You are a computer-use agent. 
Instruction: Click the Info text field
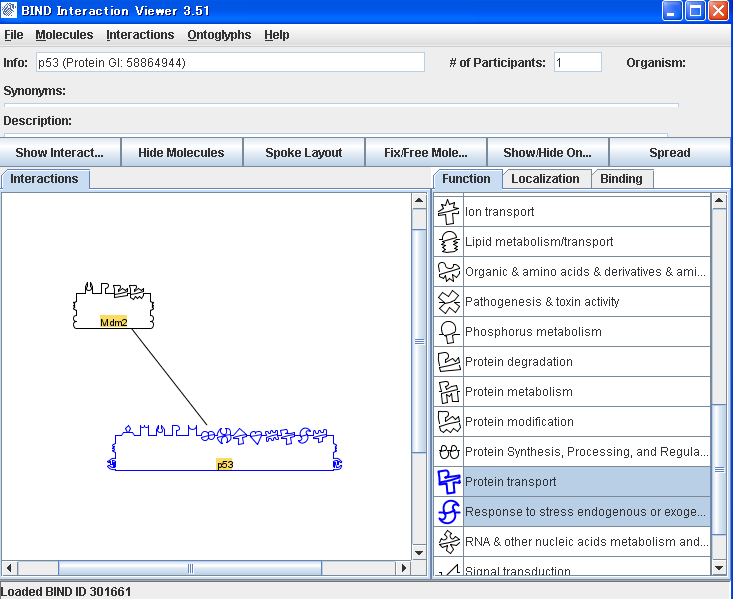pos(230,62)
